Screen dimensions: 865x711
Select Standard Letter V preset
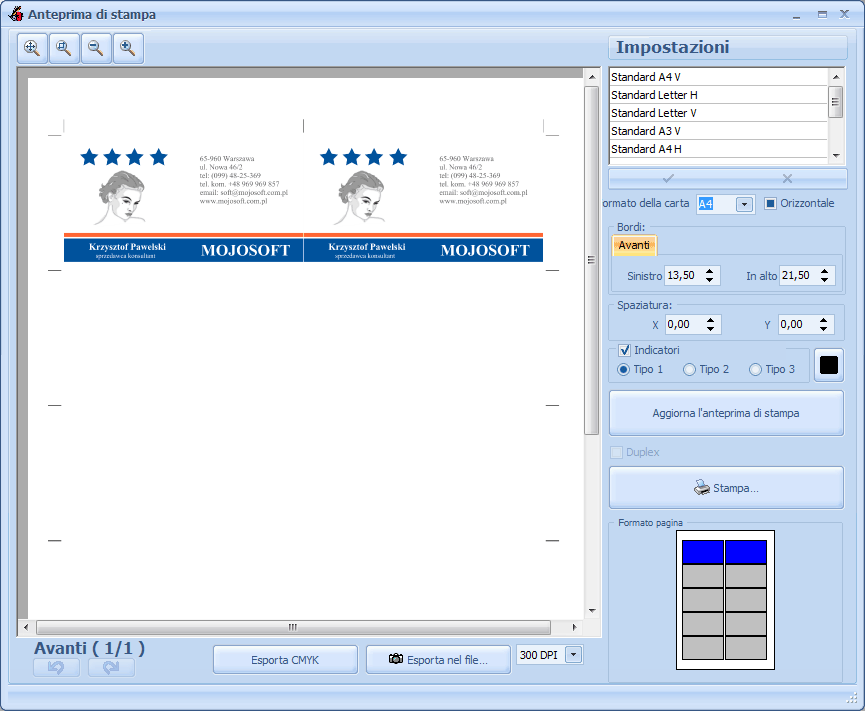718,113
